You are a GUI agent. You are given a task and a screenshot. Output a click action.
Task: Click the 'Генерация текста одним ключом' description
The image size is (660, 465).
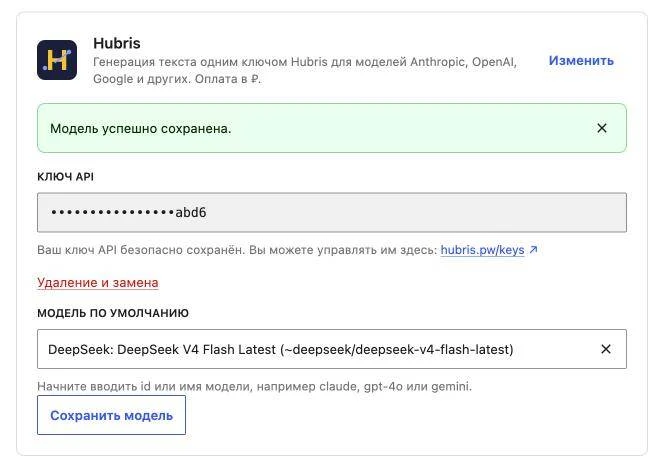coord(305,70)
